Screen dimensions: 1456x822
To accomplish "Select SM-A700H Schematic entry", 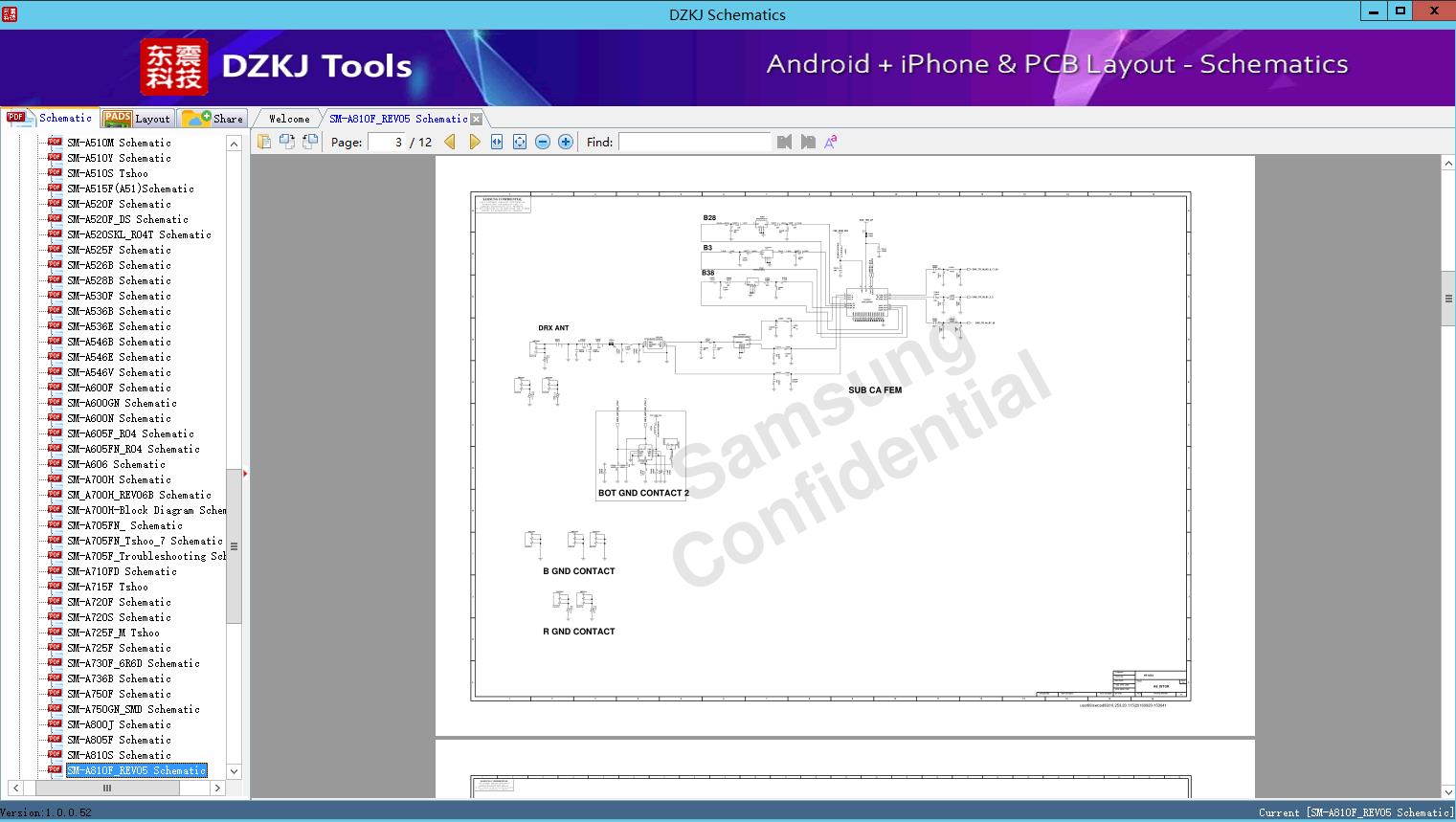I will pyautogui.click(x=119, y=479).
